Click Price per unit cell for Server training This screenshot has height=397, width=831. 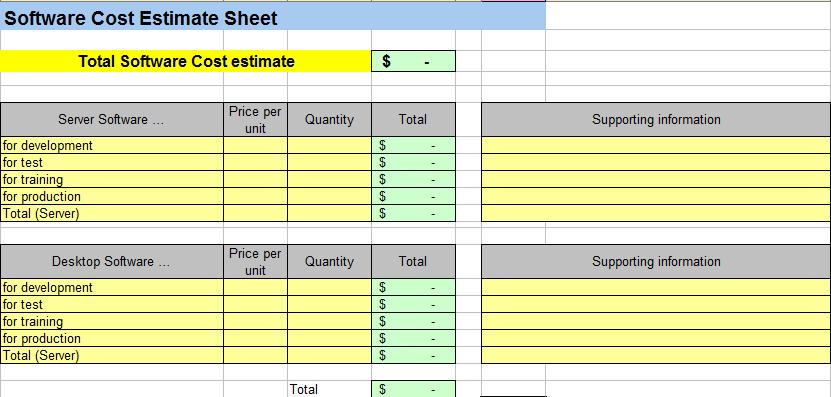tap(255, 179)
